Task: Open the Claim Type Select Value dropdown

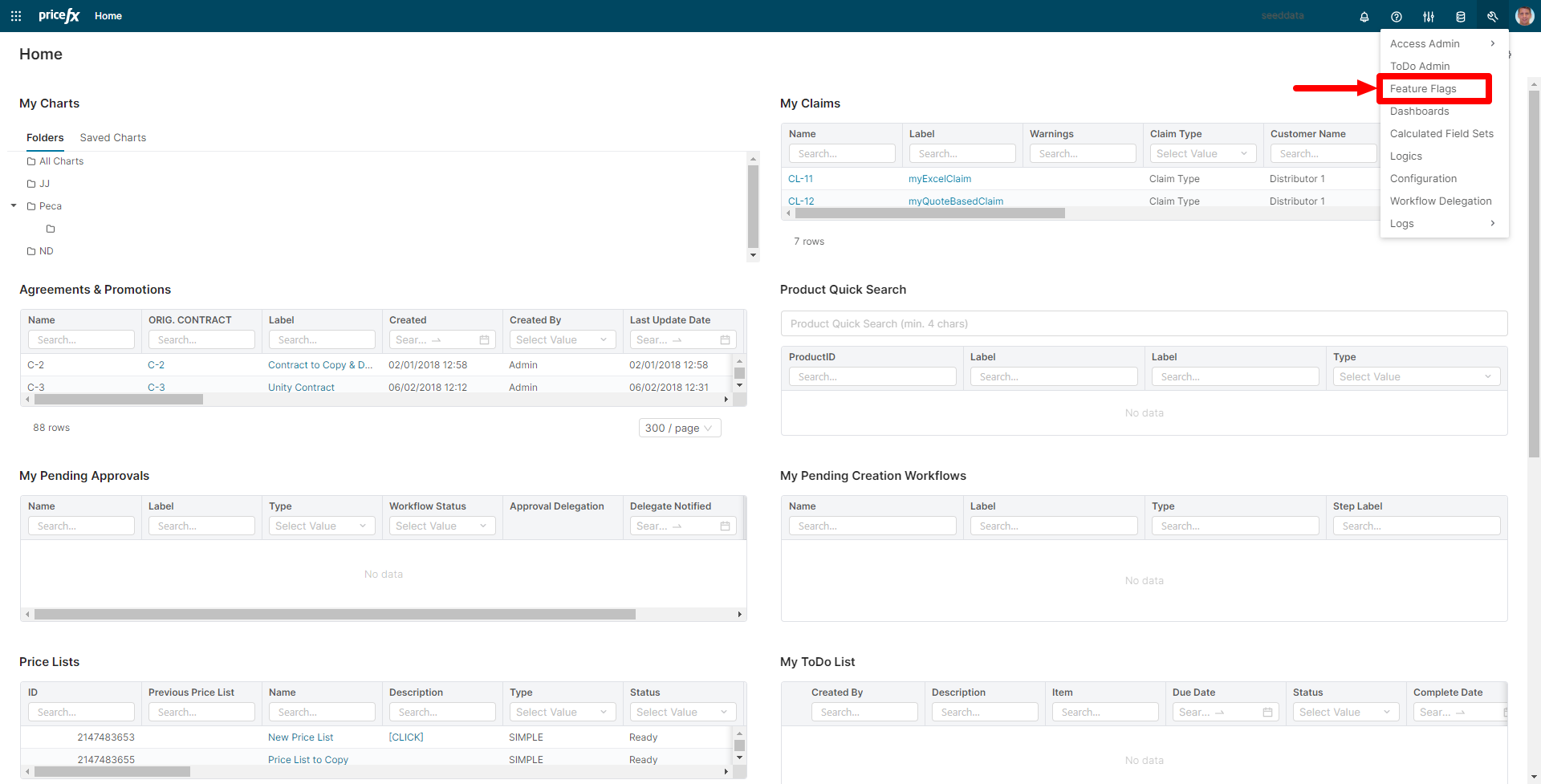Action: tap(1201, 154)
